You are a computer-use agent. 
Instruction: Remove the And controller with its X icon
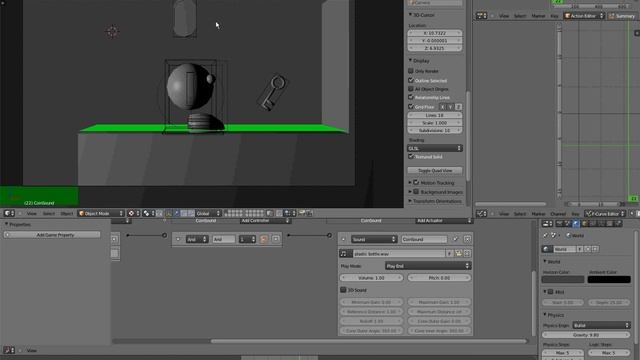click(x=276, y=239)
